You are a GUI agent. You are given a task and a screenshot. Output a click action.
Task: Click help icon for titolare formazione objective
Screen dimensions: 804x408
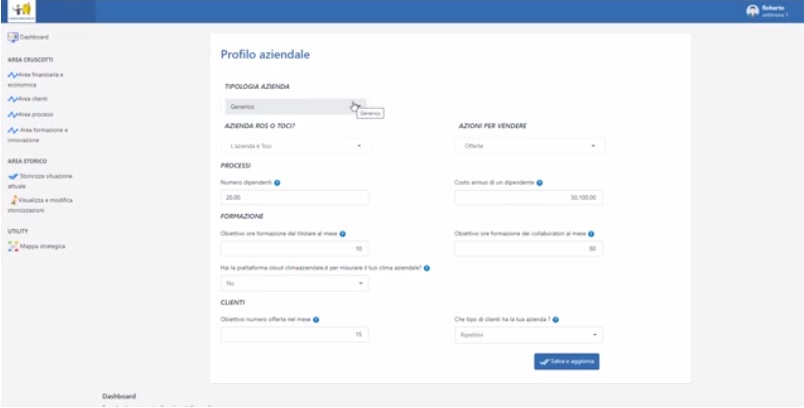click(342, 233)
